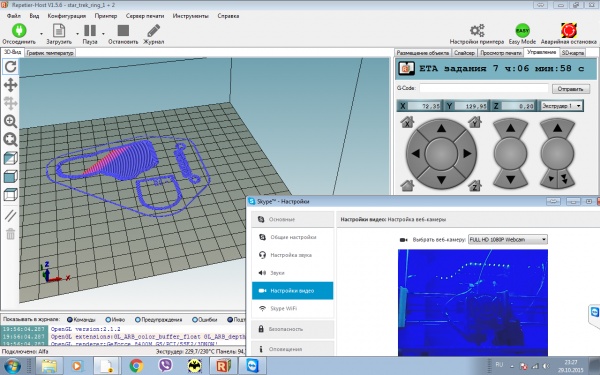Viewport: 600px width, 375px height.
Task: Click the fit-to-view zoom icon
Action: click(11, 140)
